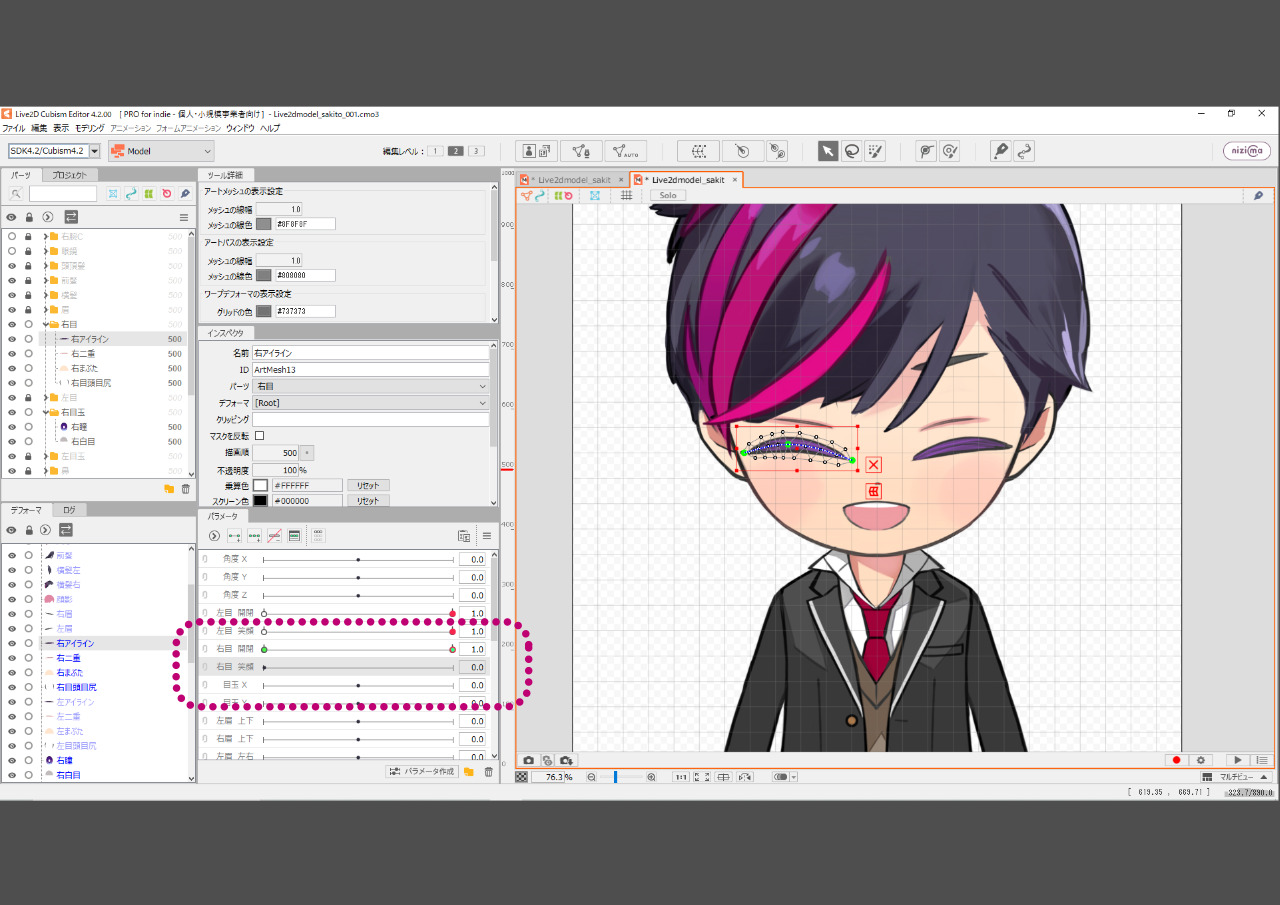Click the add two keys parameter icon
Screen dimensions: 1280x905
234,536
